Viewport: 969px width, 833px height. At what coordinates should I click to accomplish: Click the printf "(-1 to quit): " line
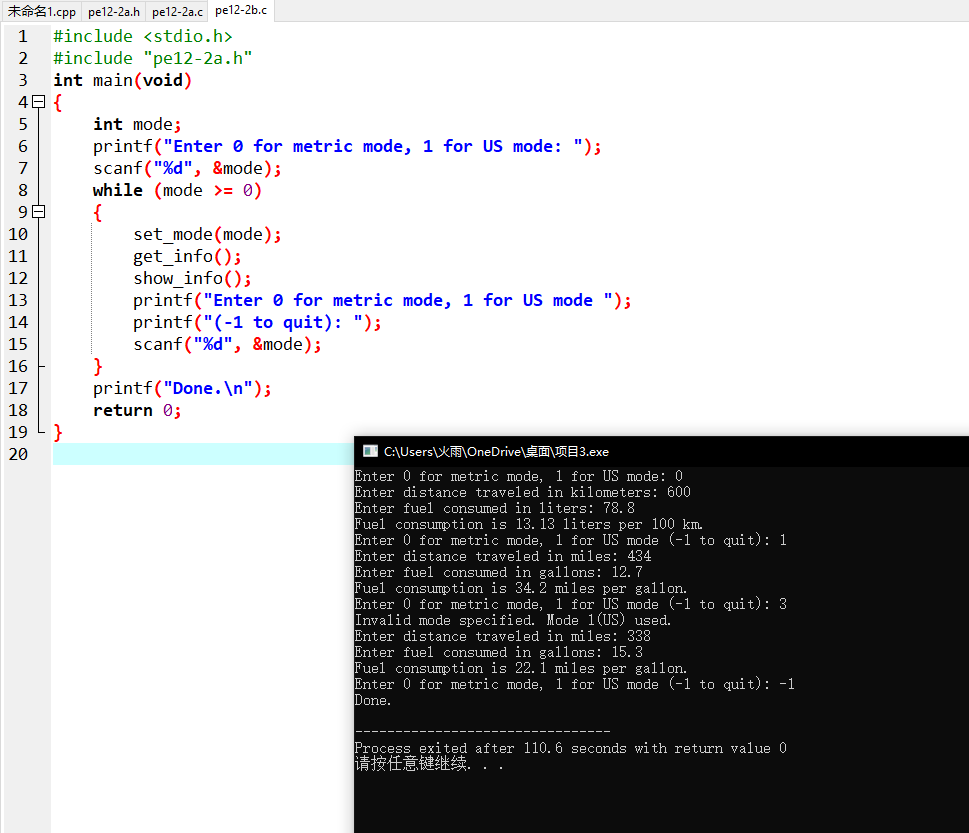click(257, 323)
